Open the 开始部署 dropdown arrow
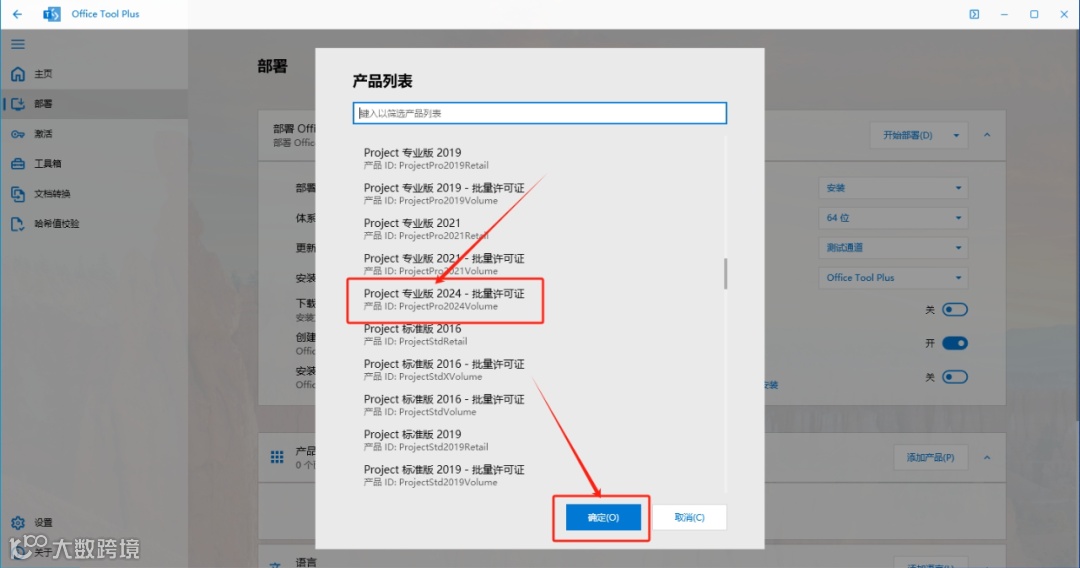The width and height of the screenshot is (1080, 568). click(956, 136)
